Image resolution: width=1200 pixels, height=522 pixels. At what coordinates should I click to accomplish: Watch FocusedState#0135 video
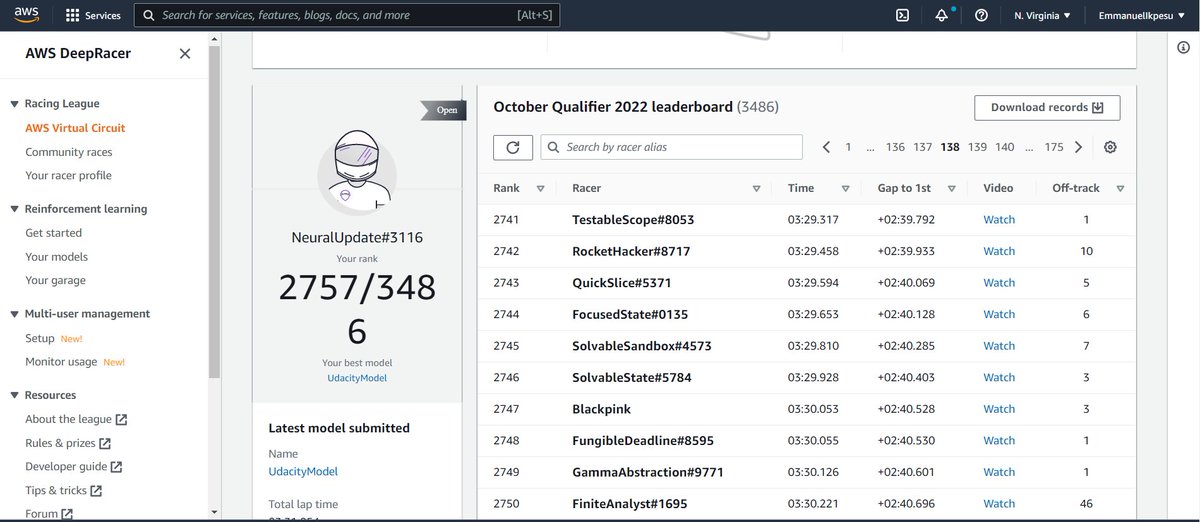[x=999, y=314]
